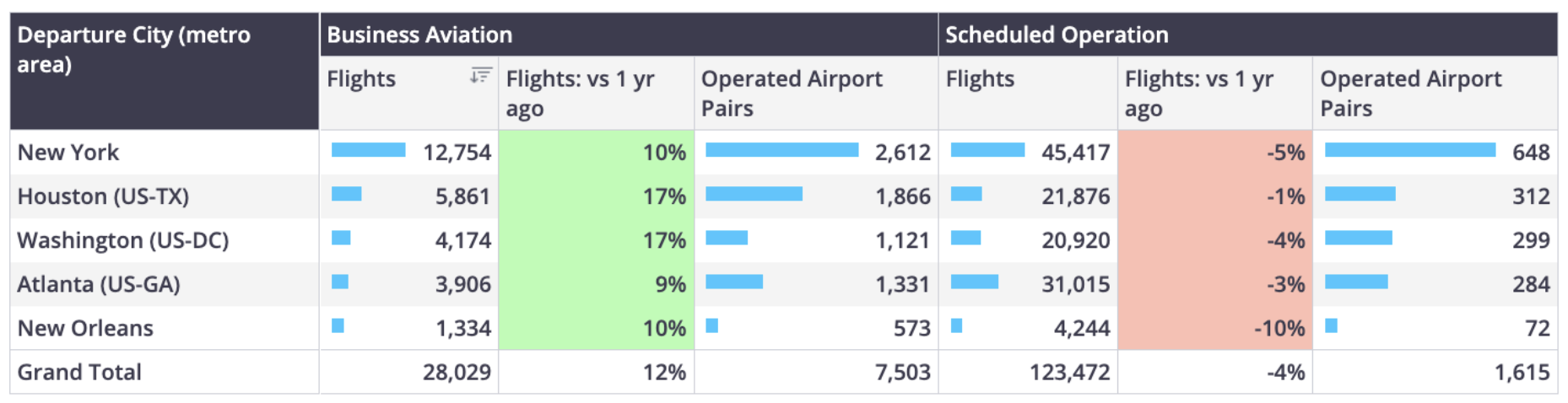Screen dimensions: 1568x403
Task: Click Washington (US-DC) row label
Action: click(123, 240)
